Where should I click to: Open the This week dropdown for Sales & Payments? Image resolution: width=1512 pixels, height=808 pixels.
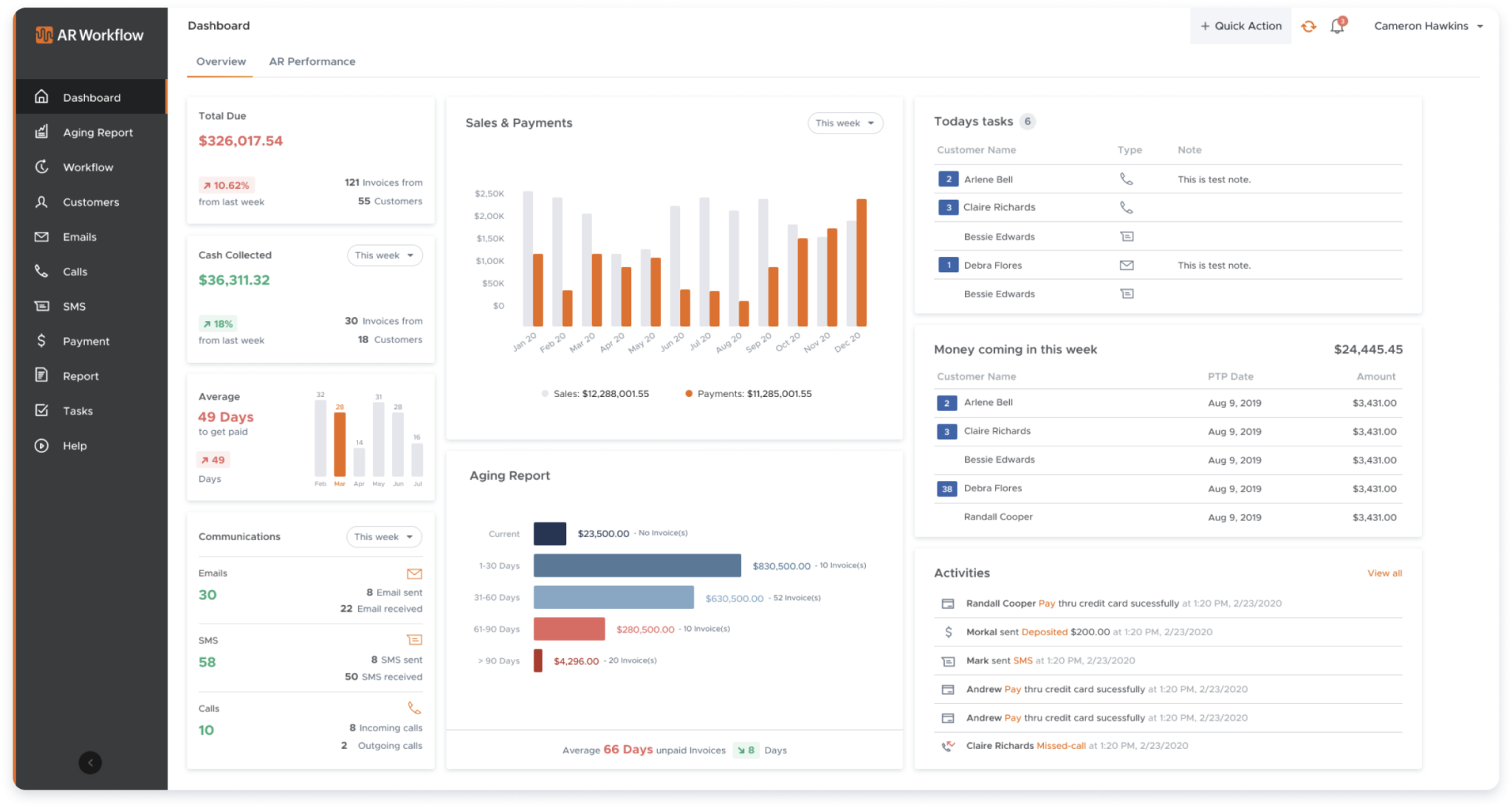click(x=845, y=122)
